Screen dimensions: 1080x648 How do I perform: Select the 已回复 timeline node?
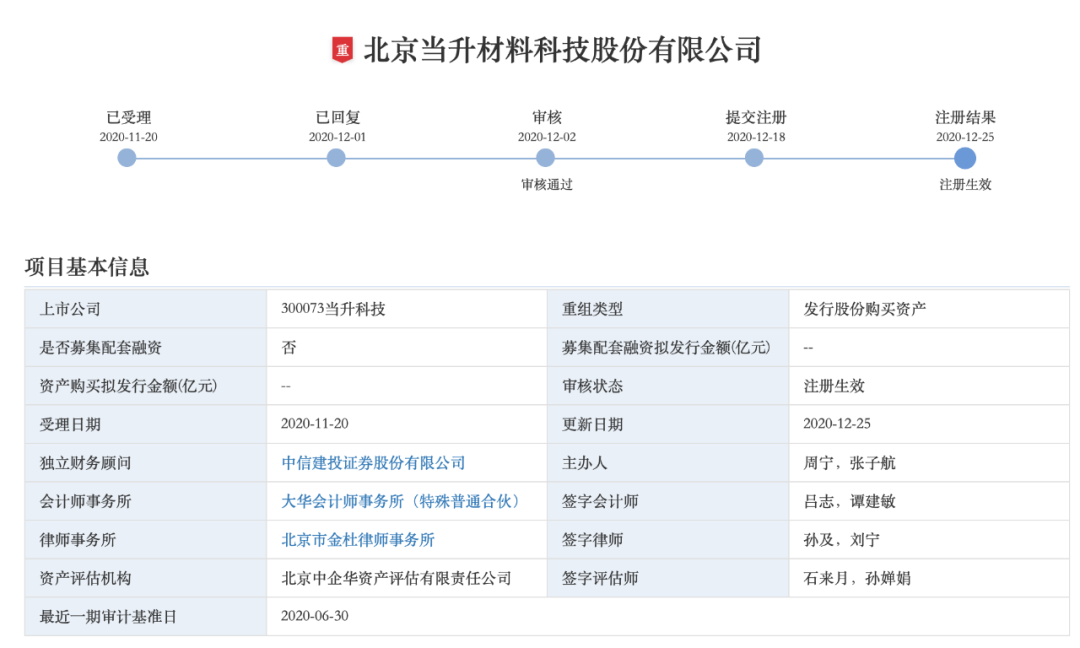click(x=336, y=158)
